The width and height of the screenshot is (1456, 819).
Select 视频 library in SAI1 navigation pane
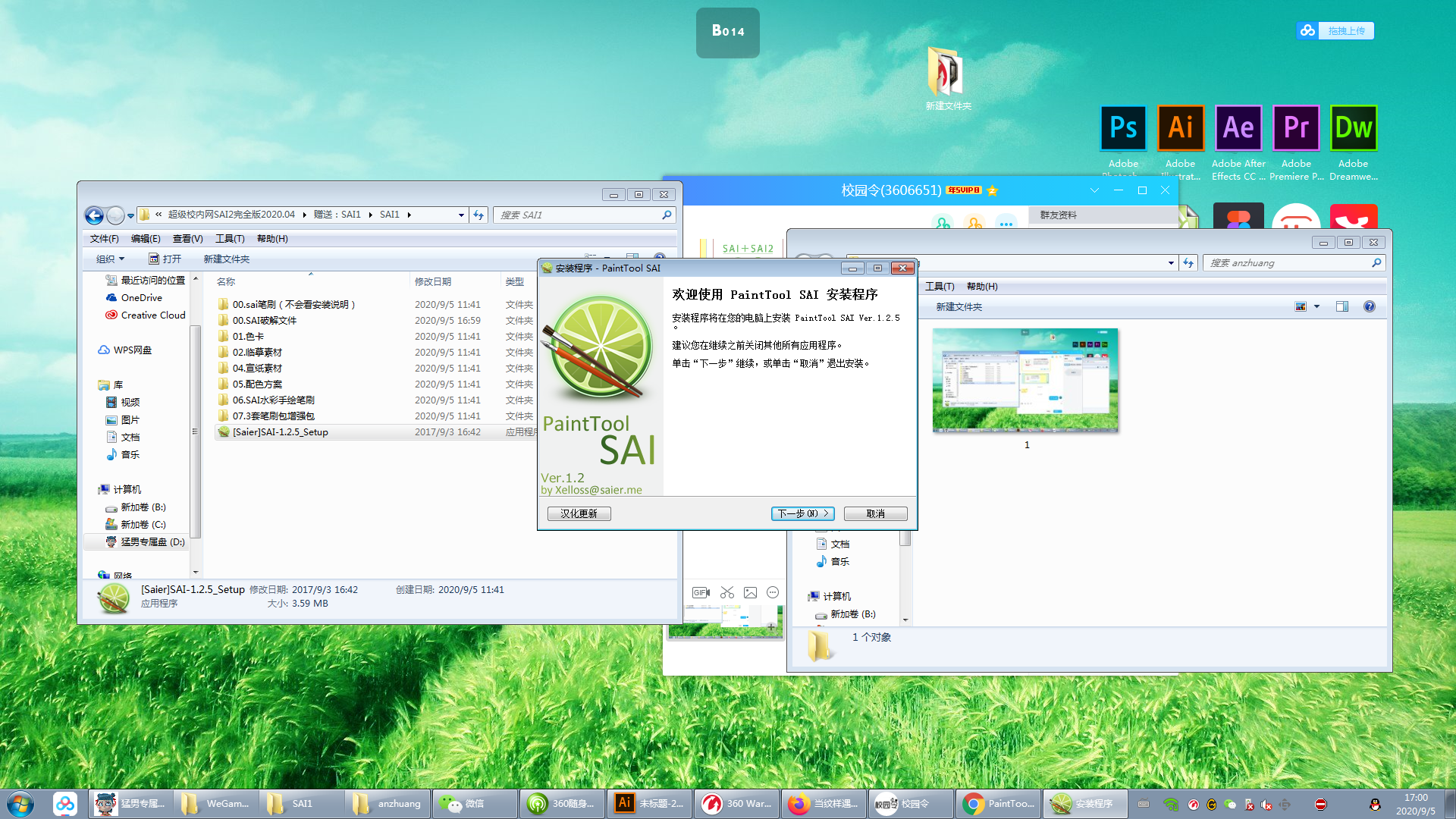point(122,403)
